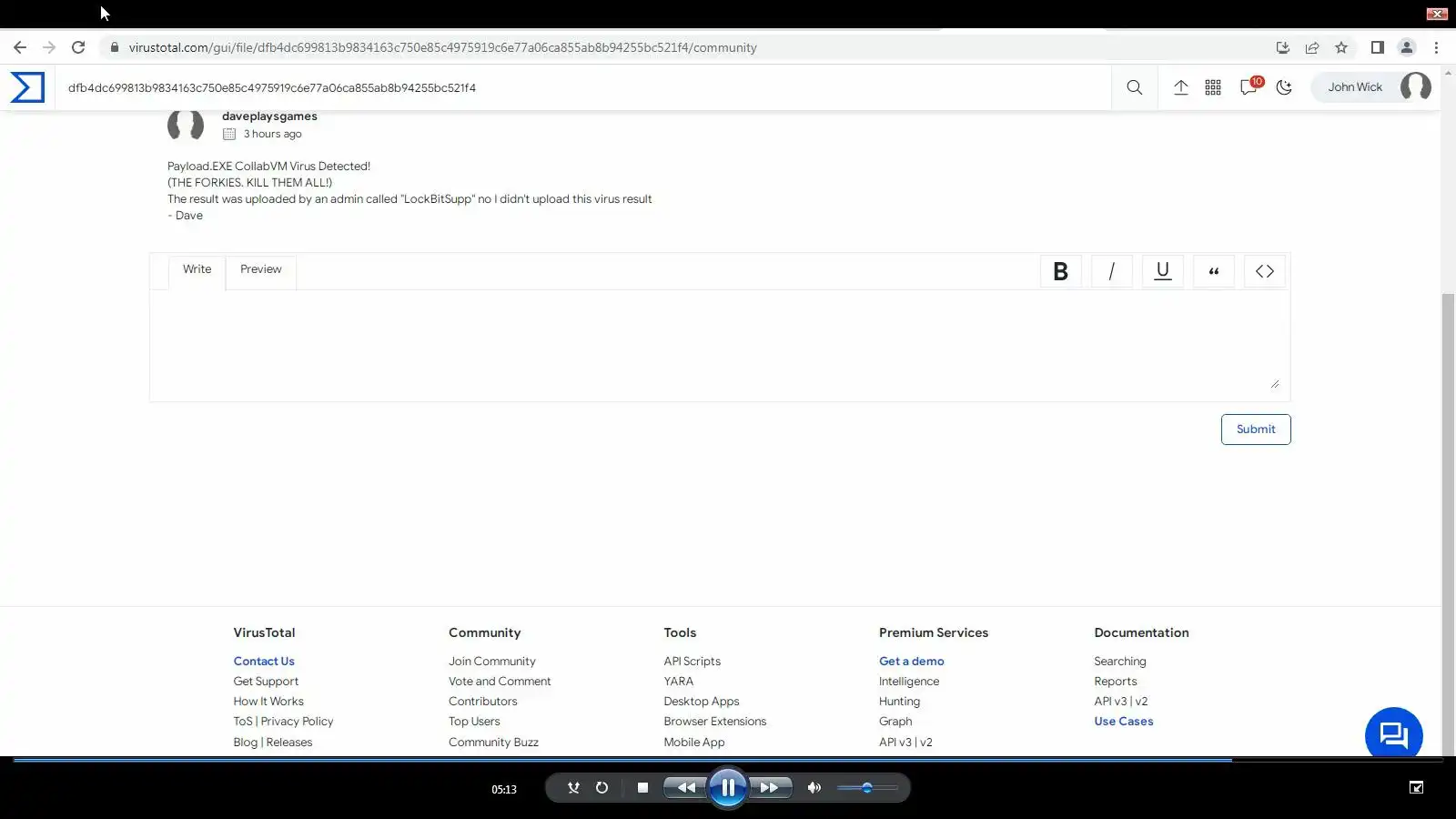Open the John Wick profile avatar
The width and height of the screenshot is (1456, 819).
(1415, 87)
